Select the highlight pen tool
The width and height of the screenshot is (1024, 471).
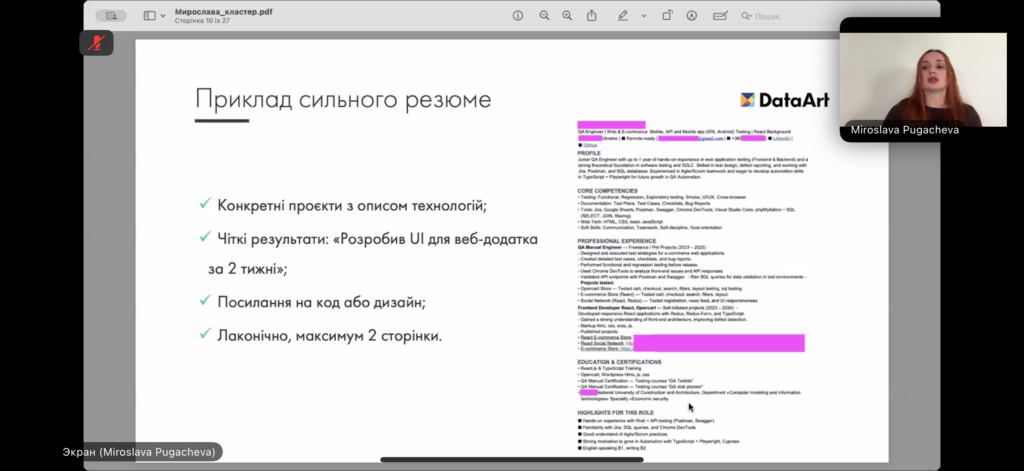[621, 16]
